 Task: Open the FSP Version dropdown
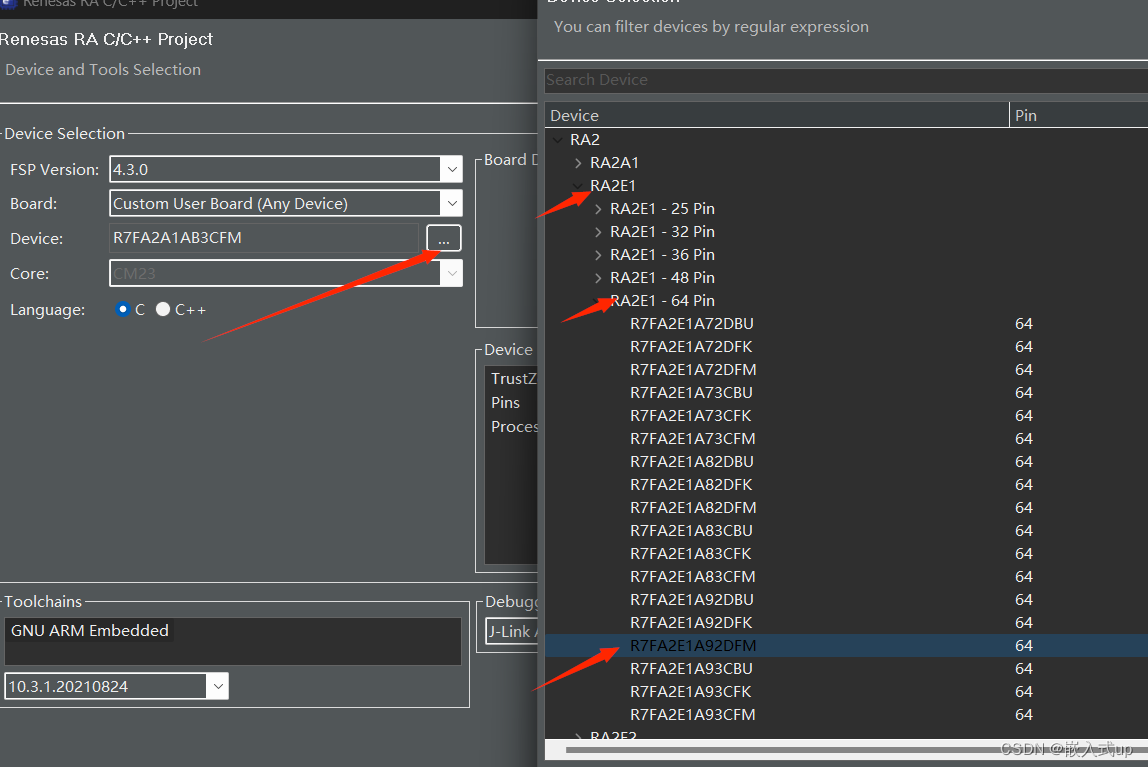(452, 169)
